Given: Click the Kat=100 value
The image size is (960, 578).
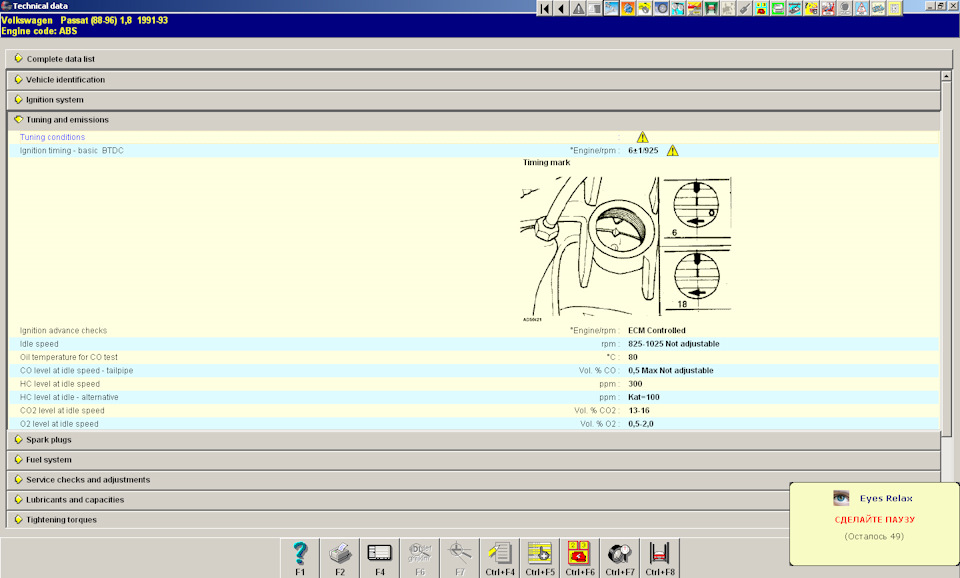Looking at the screenshot, I should (x=643, y=397).
